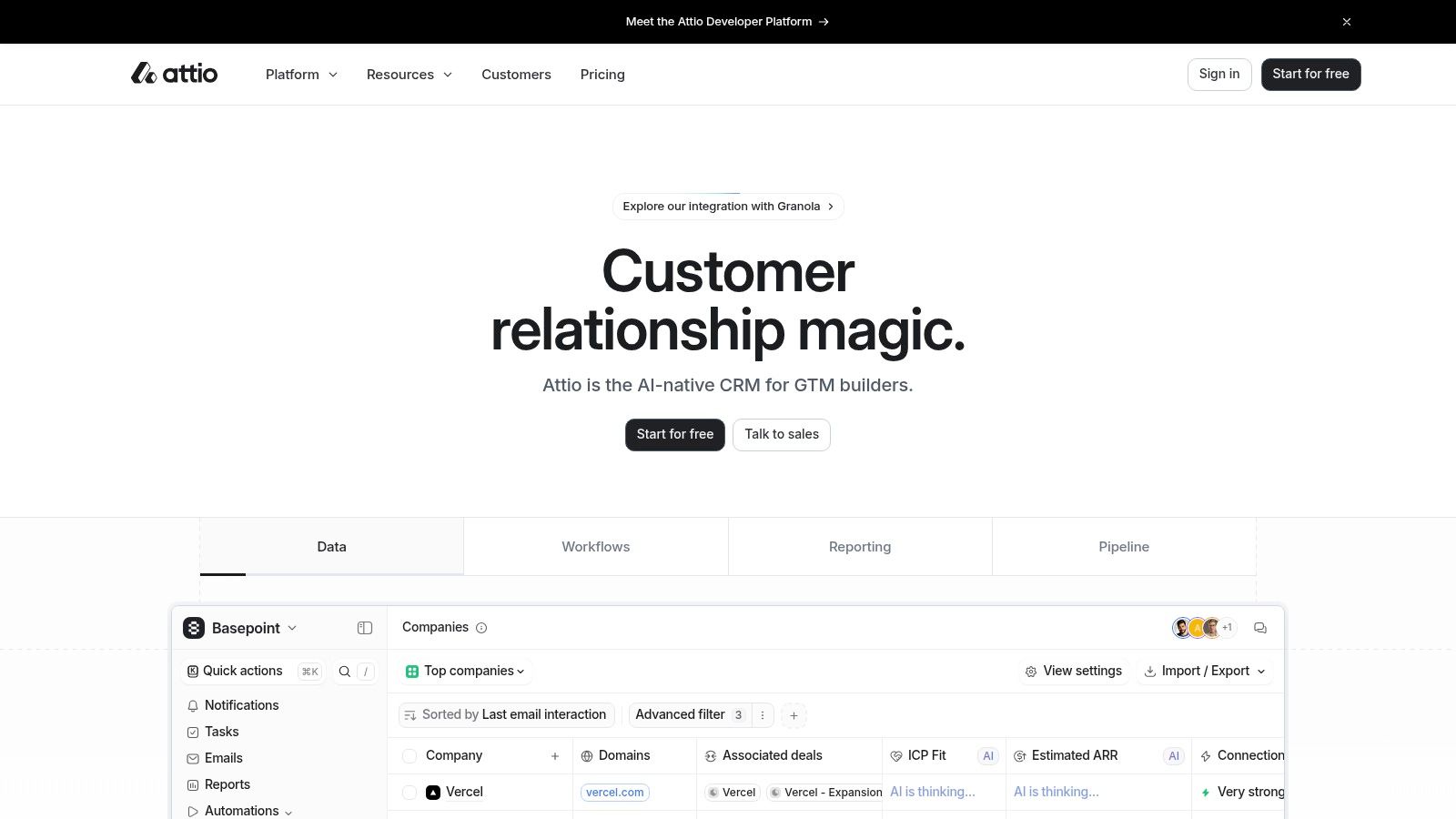Screen dimensions: 1456x819
Task: Open the comments chat icon
Action: click(x=1260, y=628)
